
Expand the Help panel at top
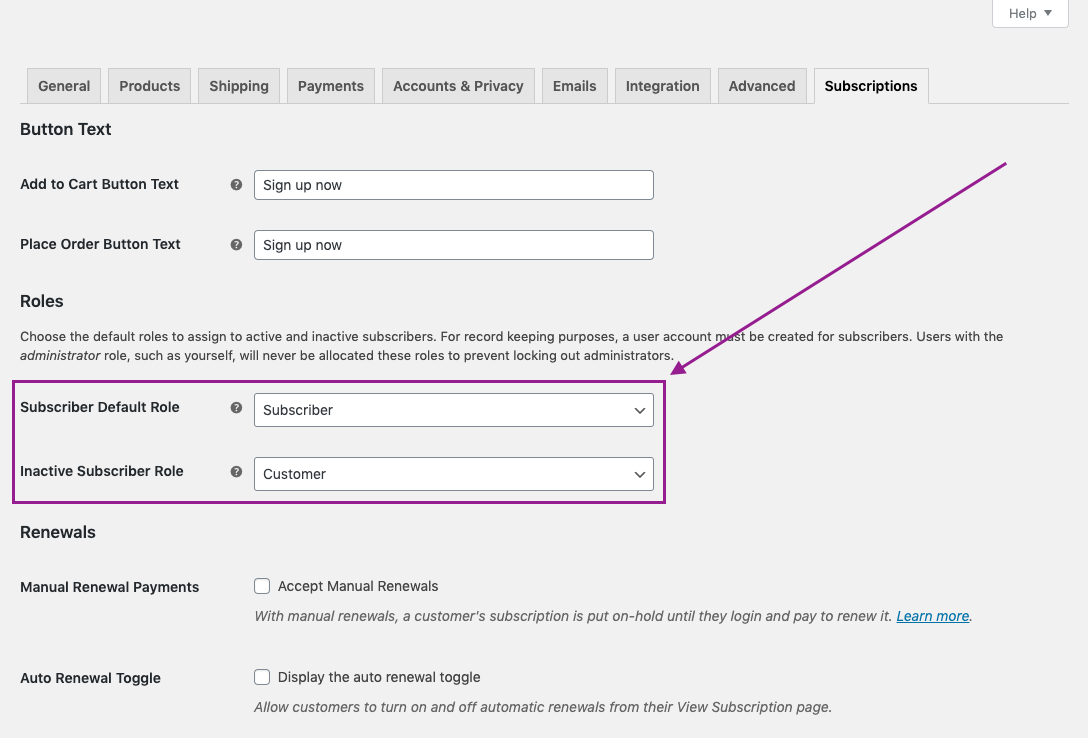click(x=1030, y=13)
